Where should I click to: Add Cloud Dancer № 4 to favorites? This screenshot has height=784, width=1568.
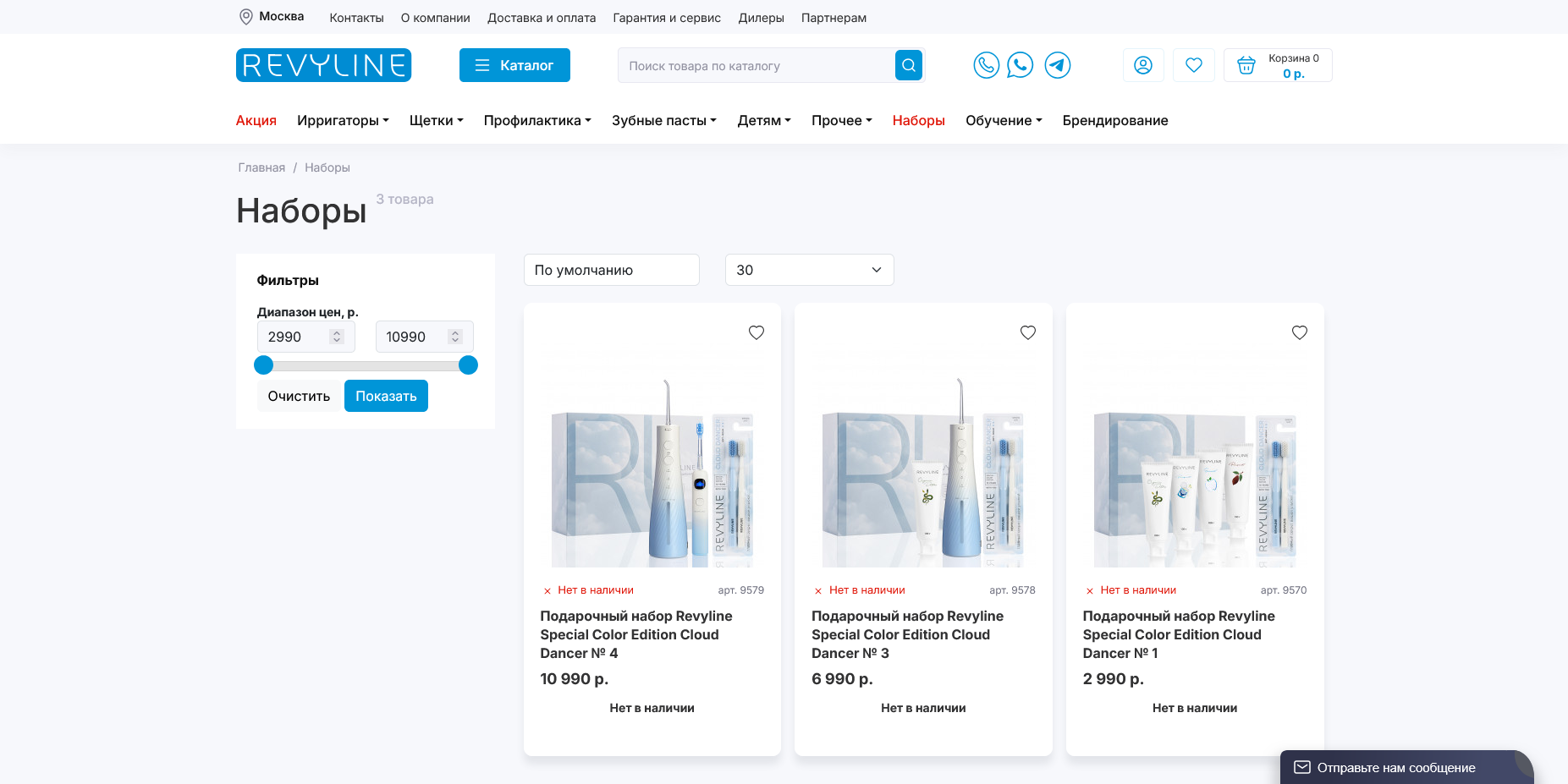tap(756, 333)
